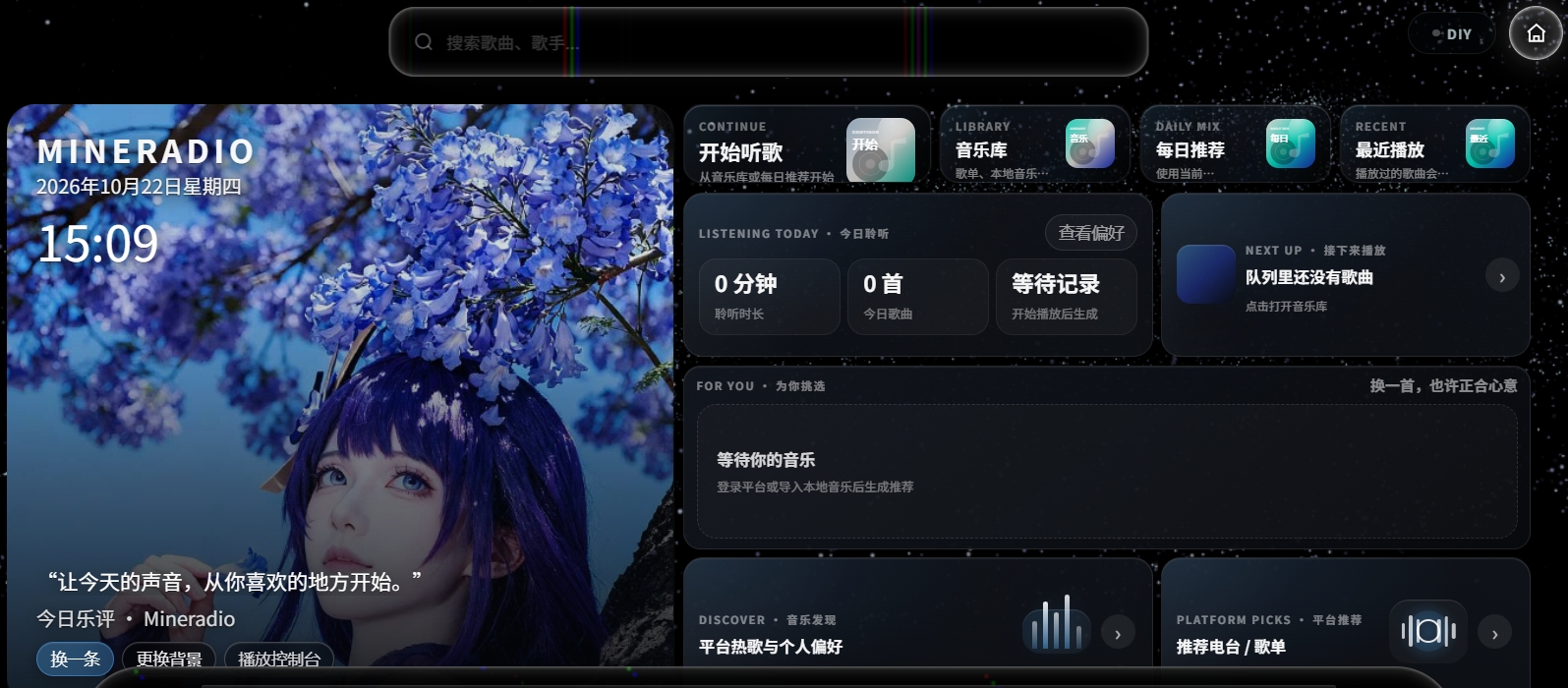
Task: Click the 播放控制台 button
Action: (279, 659)
